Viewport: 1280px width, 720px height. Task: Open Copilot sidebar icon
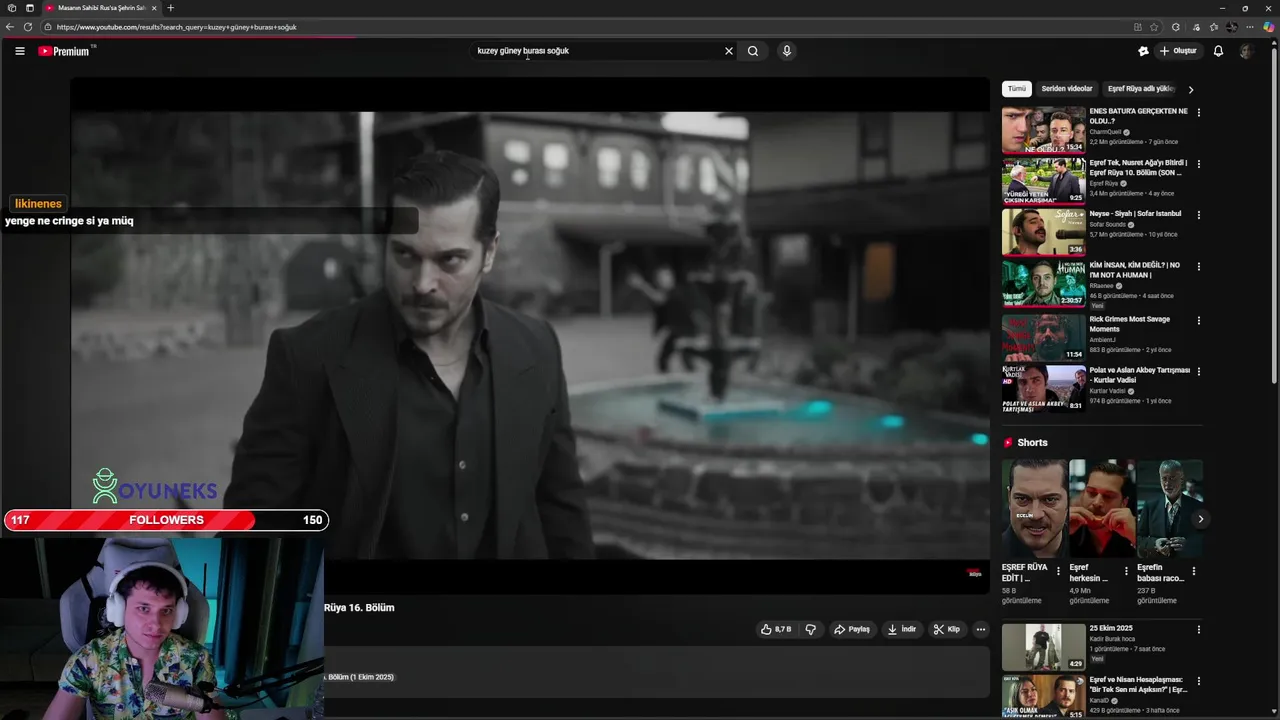(1269, 27)
